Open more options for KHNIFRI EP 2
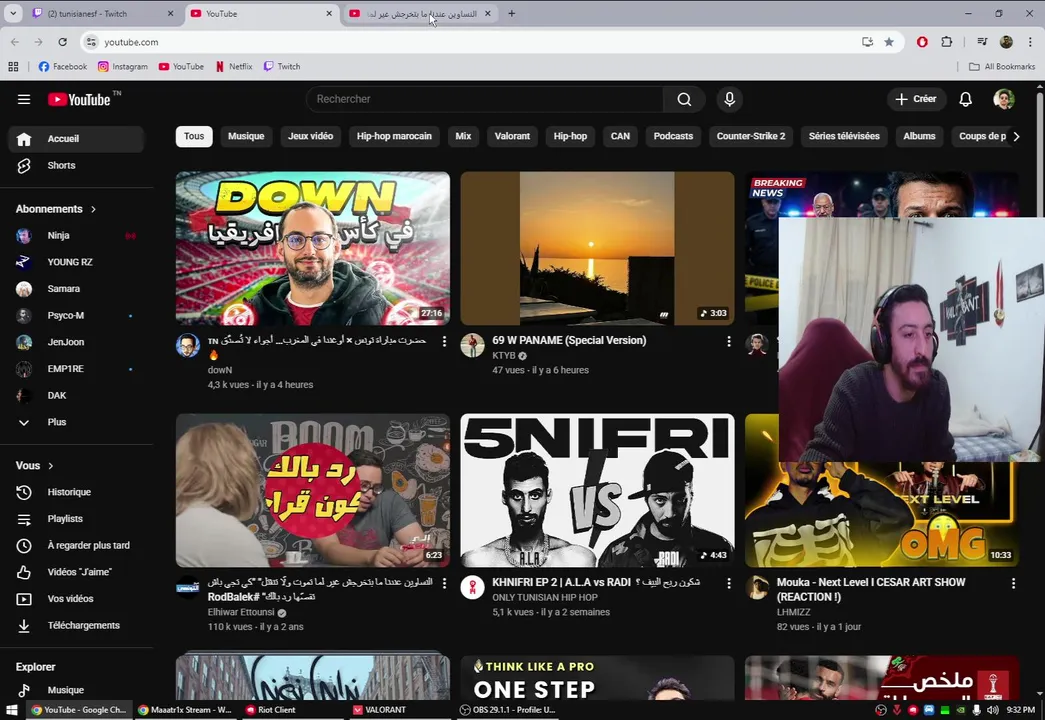This screenshot has width=1045, height=720. (x=728, y=583)
